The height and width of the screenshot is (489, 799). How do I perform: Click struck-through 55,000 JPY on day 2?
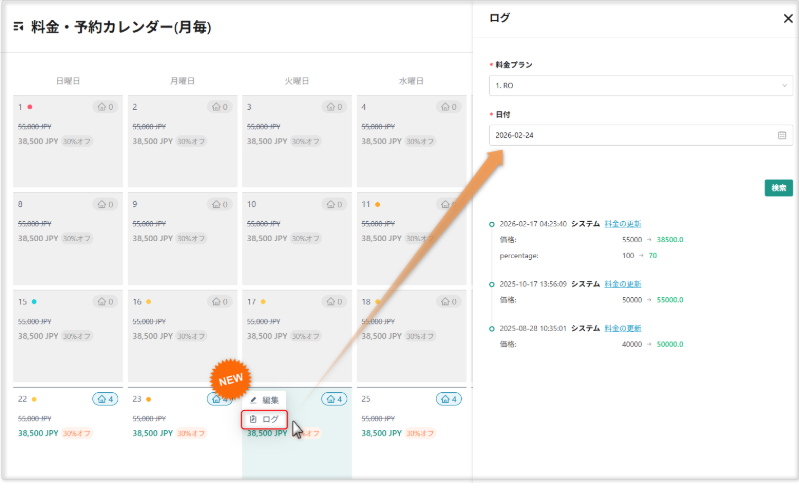tap(149, 126)
